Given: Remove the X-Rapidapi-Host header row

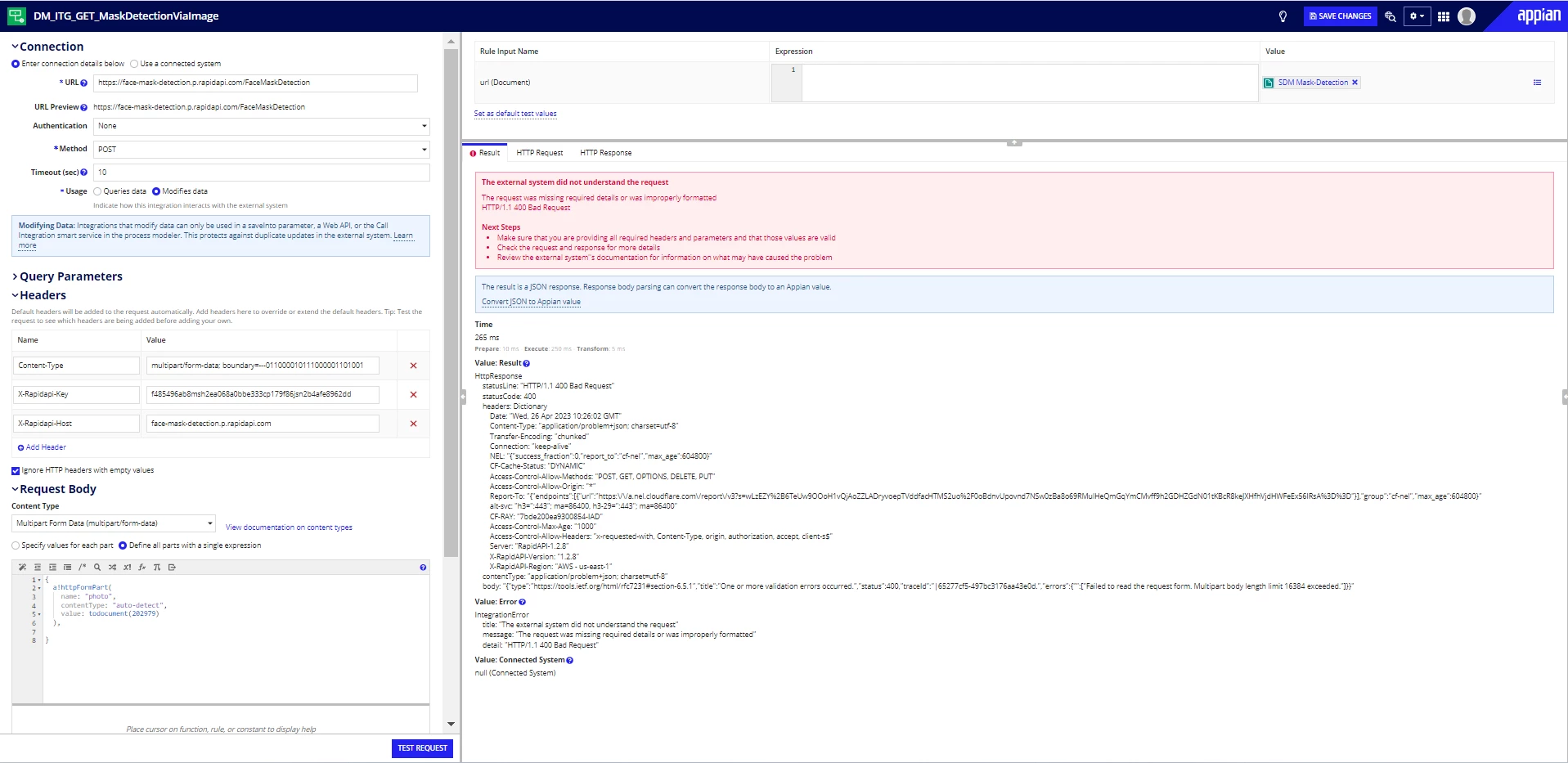Looking at the screenshot, I should [413, 424].
